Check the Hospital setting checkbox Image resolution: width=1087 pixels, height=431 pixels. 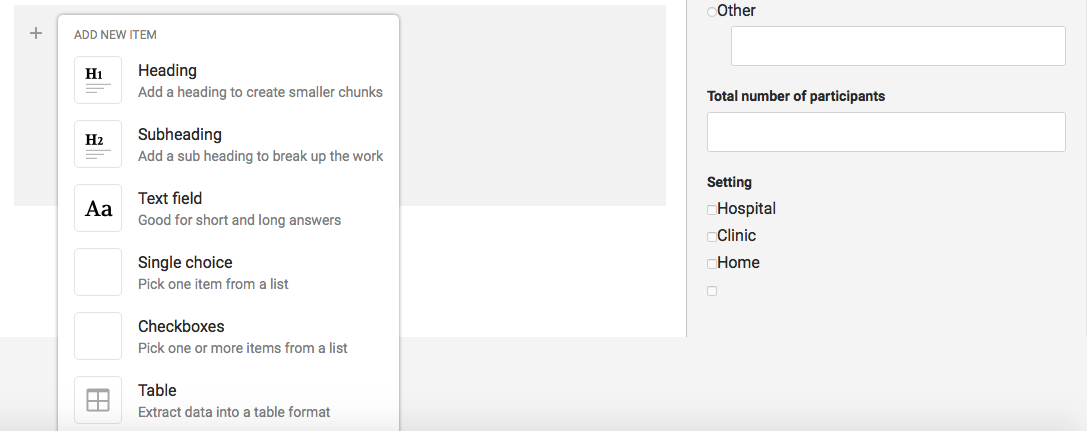712,210
